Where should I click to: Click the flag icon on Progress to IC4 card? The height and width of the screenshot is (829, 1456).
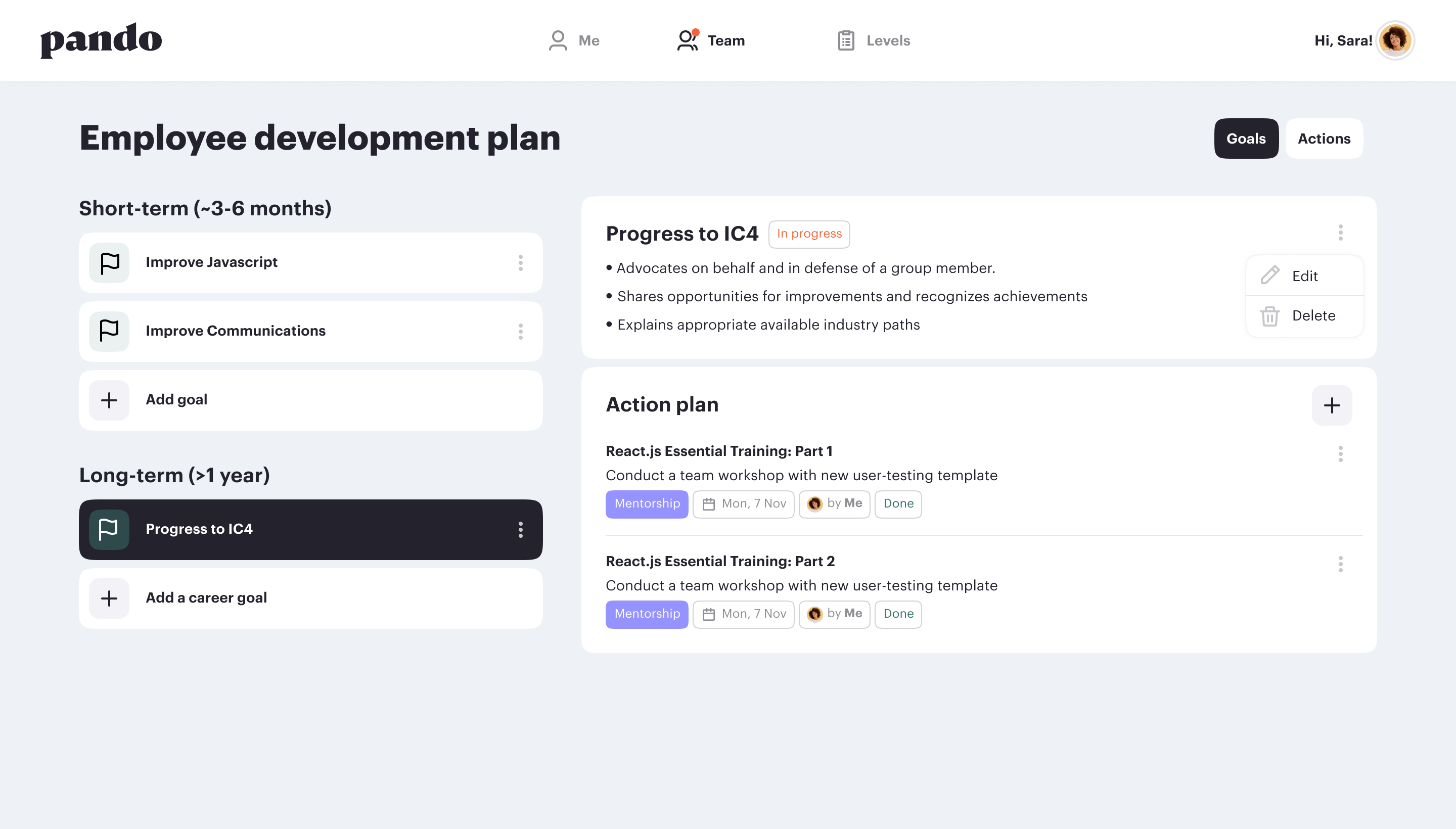coord(108,530)
